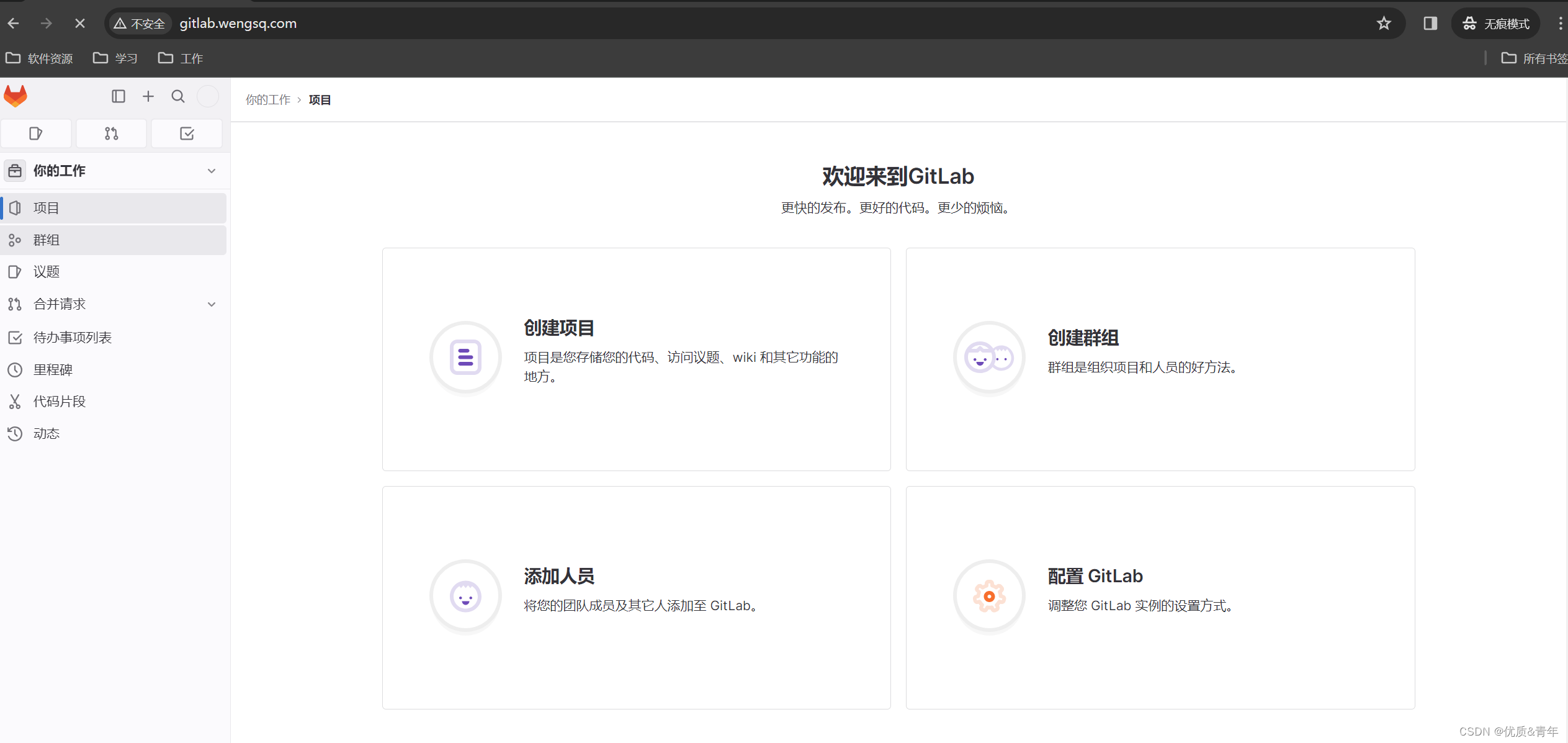Select 动态 in the sidebar
Image resolution: width=1568 pixels, height=743 pixels.
(x=114, y=434)
